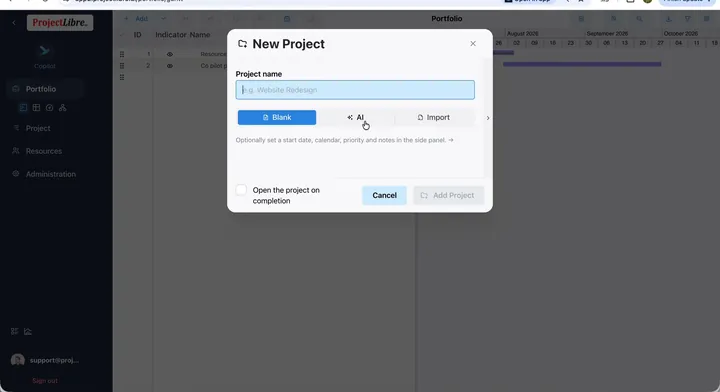Click the ID column header
Viewport: 720px width, 392px height.
click(137, 35)
